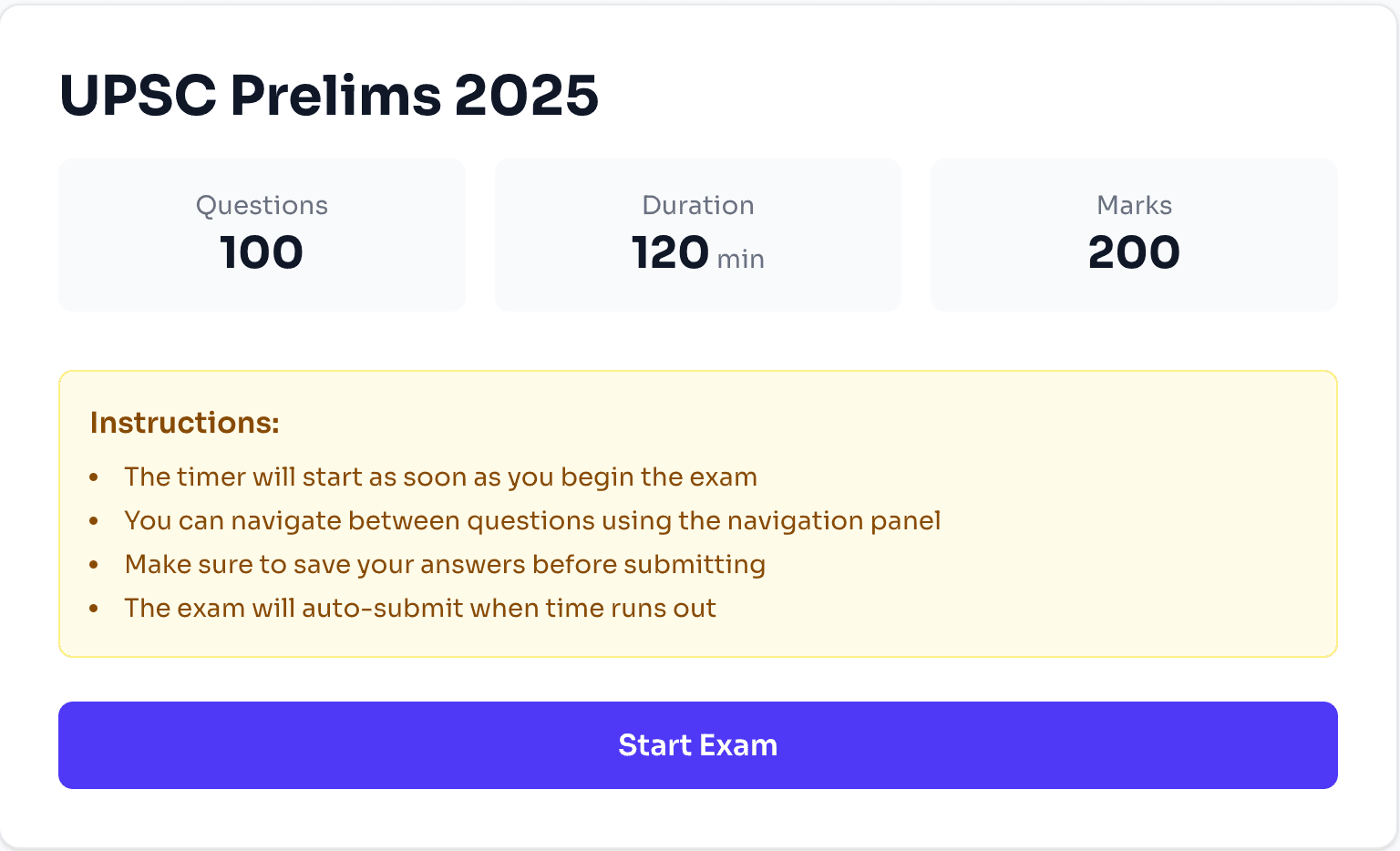Click bullet beside auto-submit instruction

pos(94,609)
